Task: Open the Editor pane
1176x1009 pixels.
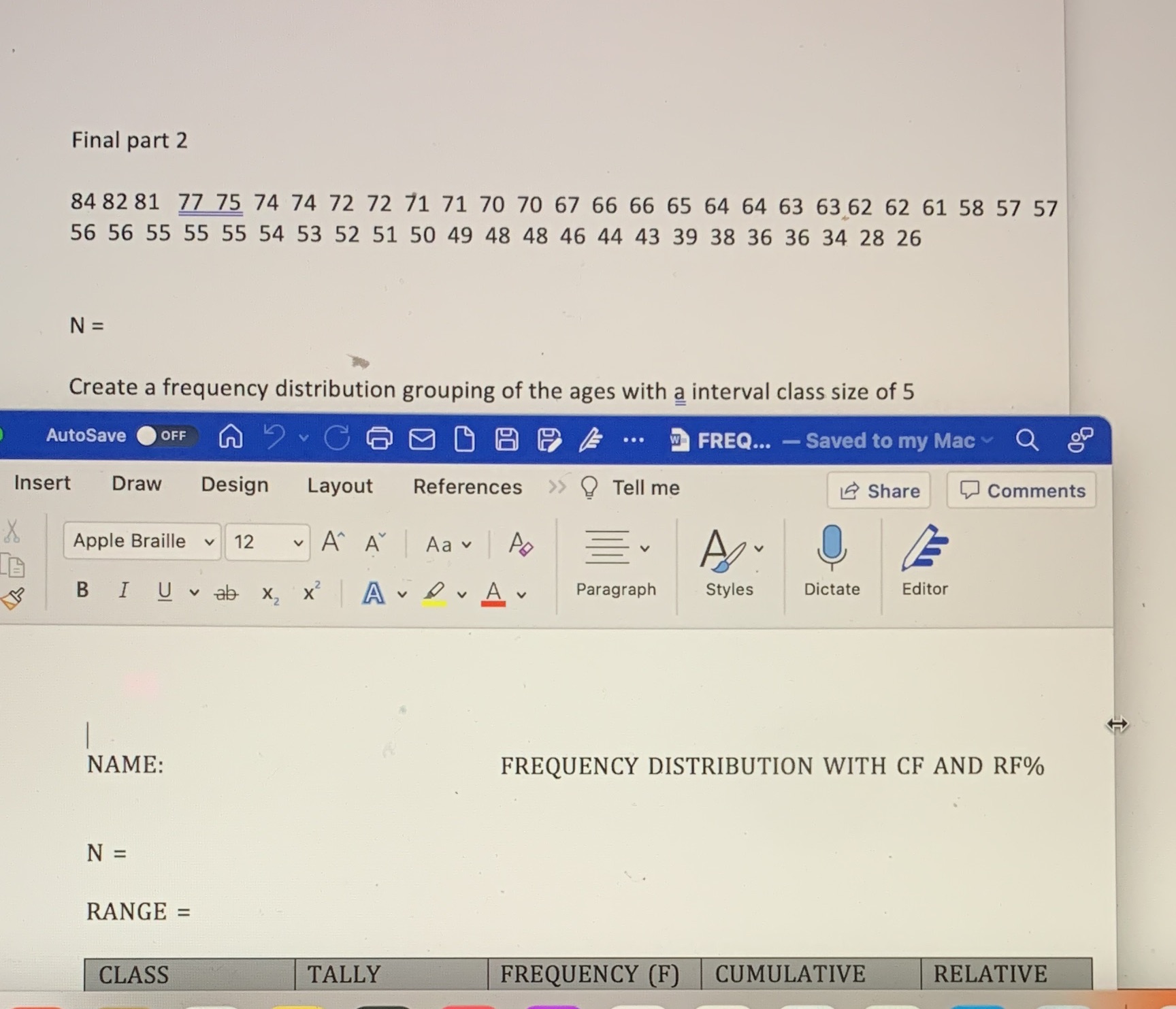Action: 925,558
